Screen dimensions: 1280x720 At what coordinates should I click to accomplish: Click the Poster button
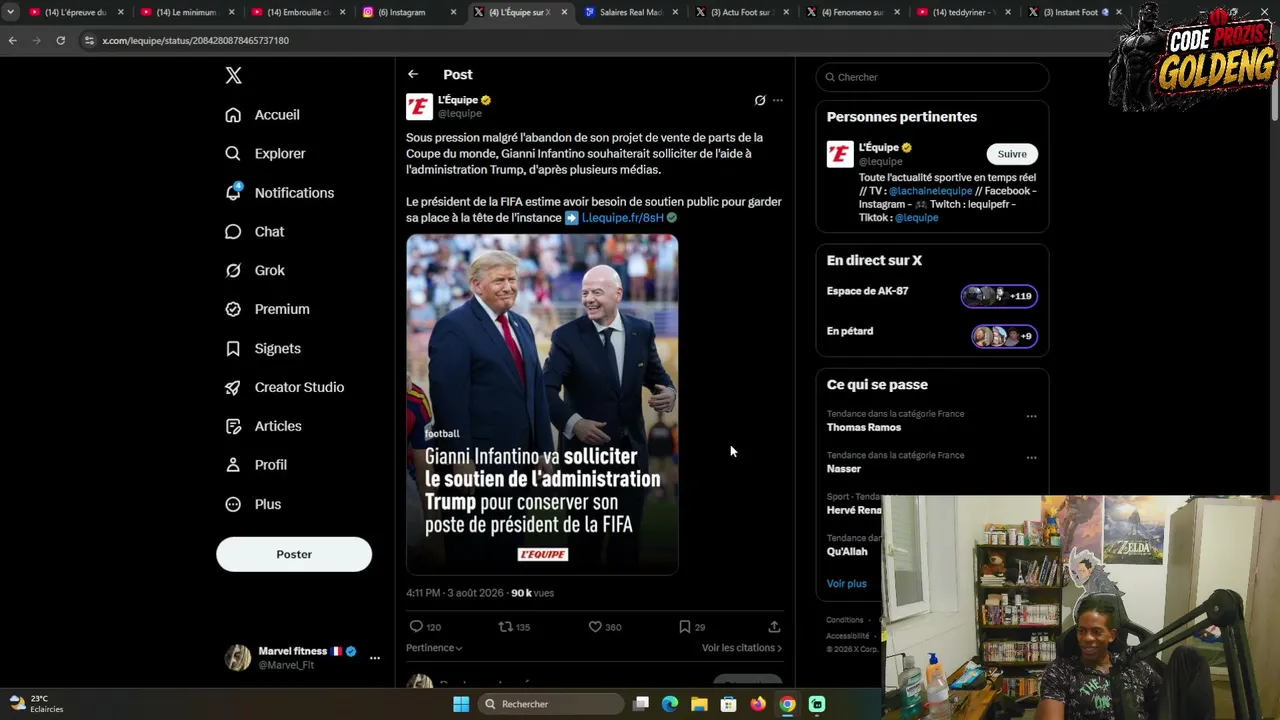click(x=294, y=554)
